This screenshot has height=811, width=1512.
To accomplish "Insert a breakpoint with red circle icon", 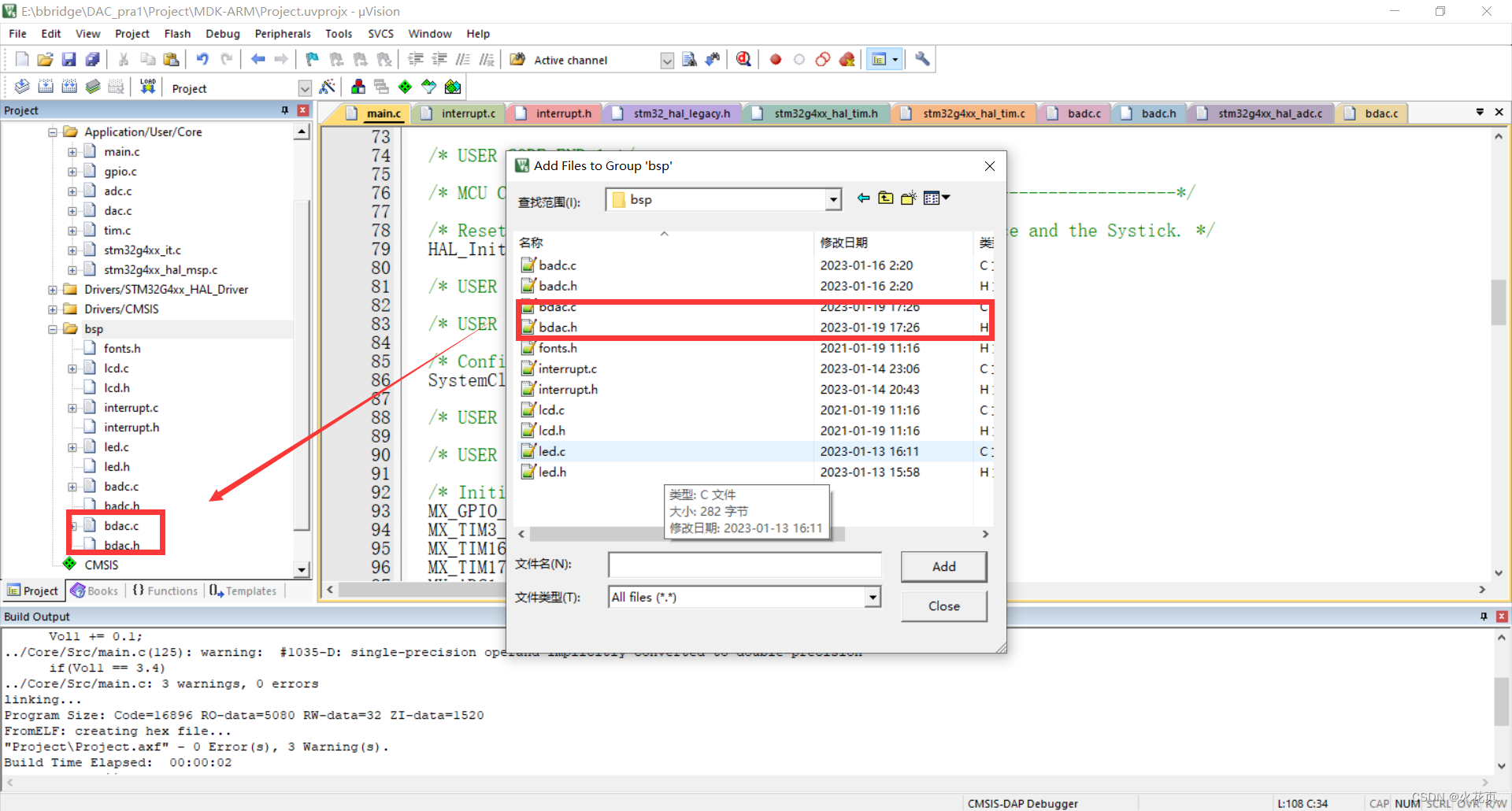I will (775, 59).
